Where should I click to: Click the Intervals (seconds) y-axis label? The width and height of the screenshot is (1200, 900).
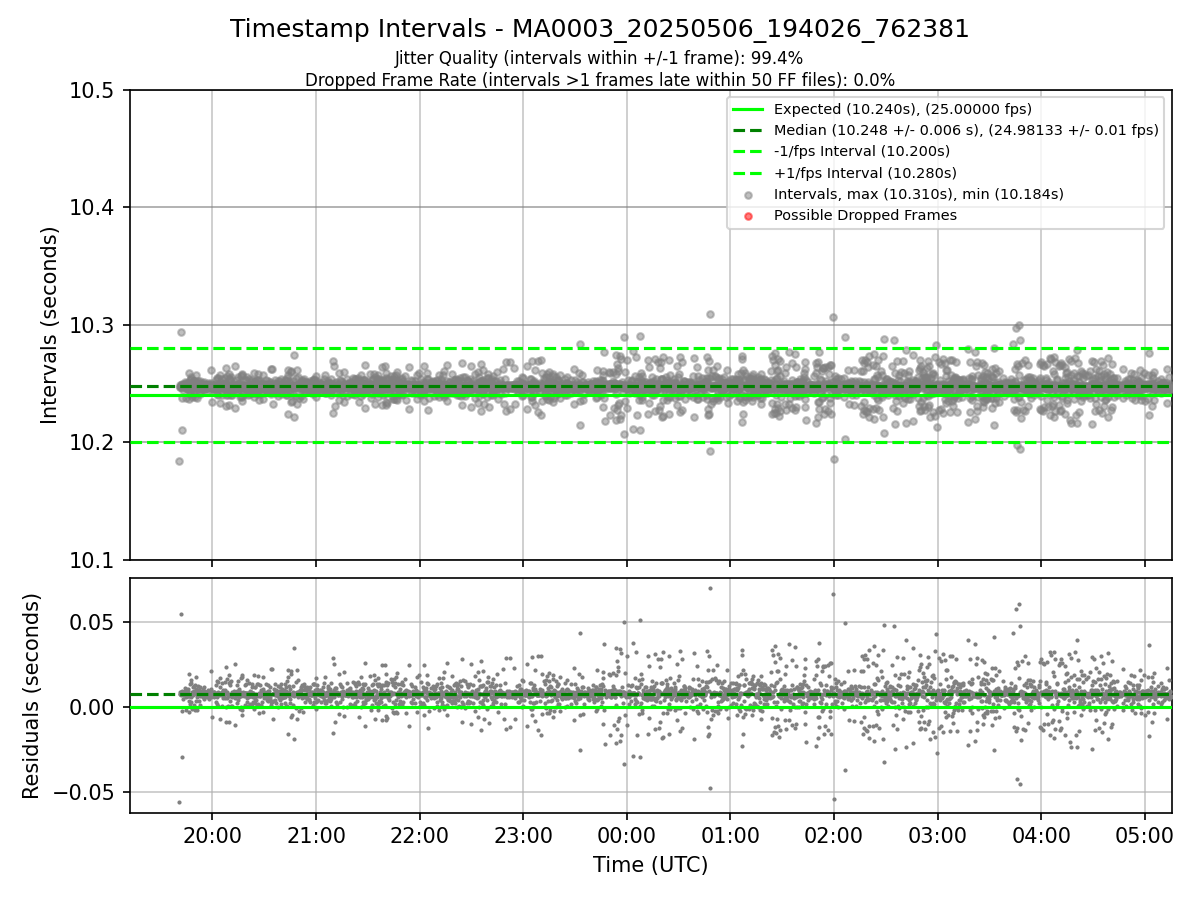pos(50,325)
